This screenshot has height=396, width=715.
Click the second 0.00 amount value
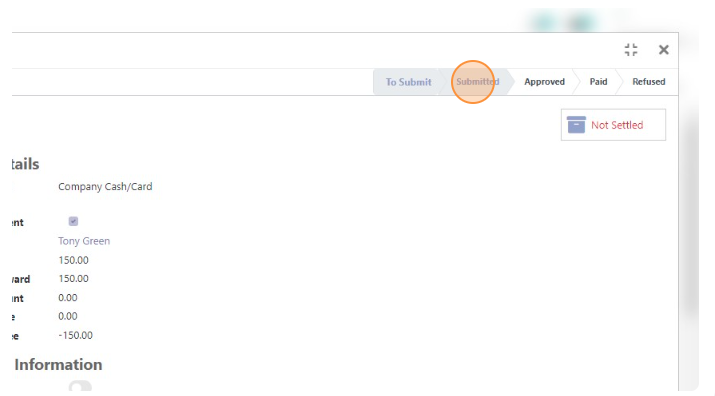pos(67,316)
